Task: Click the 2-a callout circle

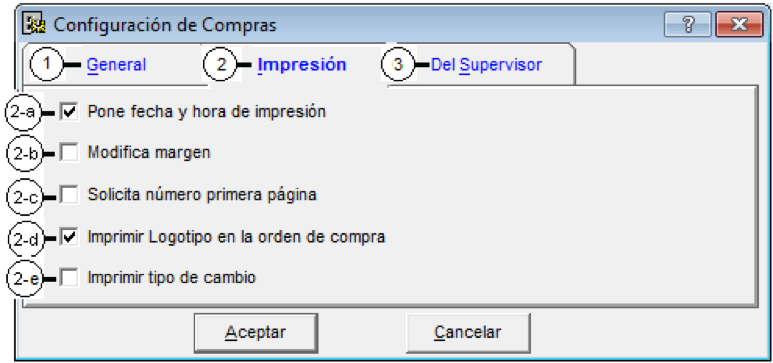Action: coord(24,112)
